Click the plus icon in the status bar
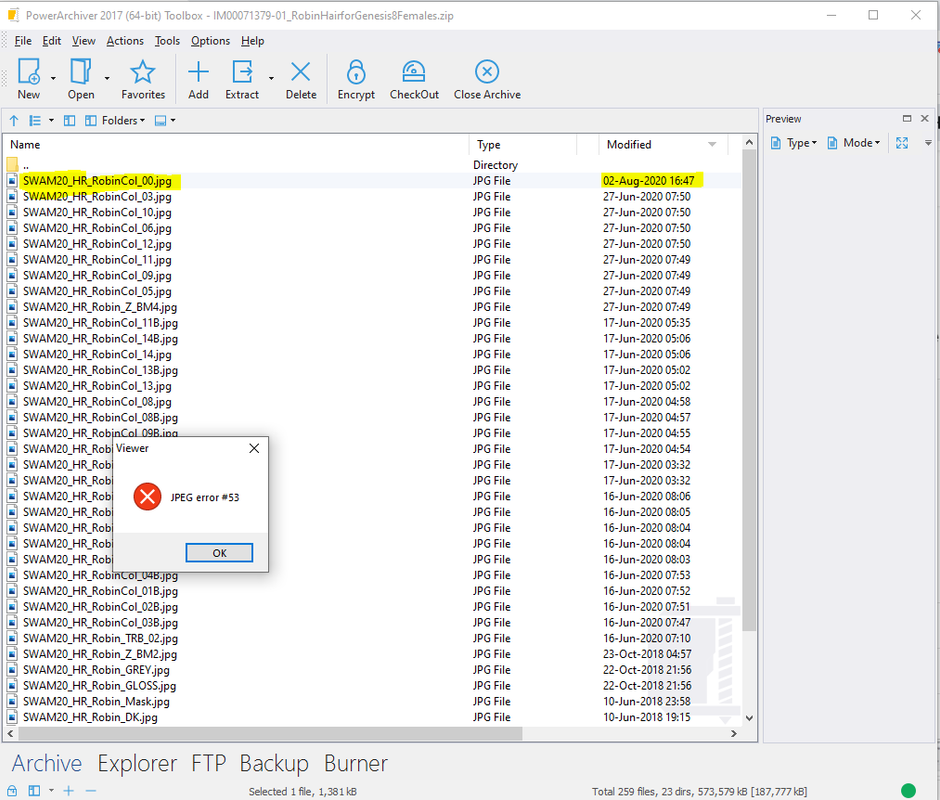 69,791
